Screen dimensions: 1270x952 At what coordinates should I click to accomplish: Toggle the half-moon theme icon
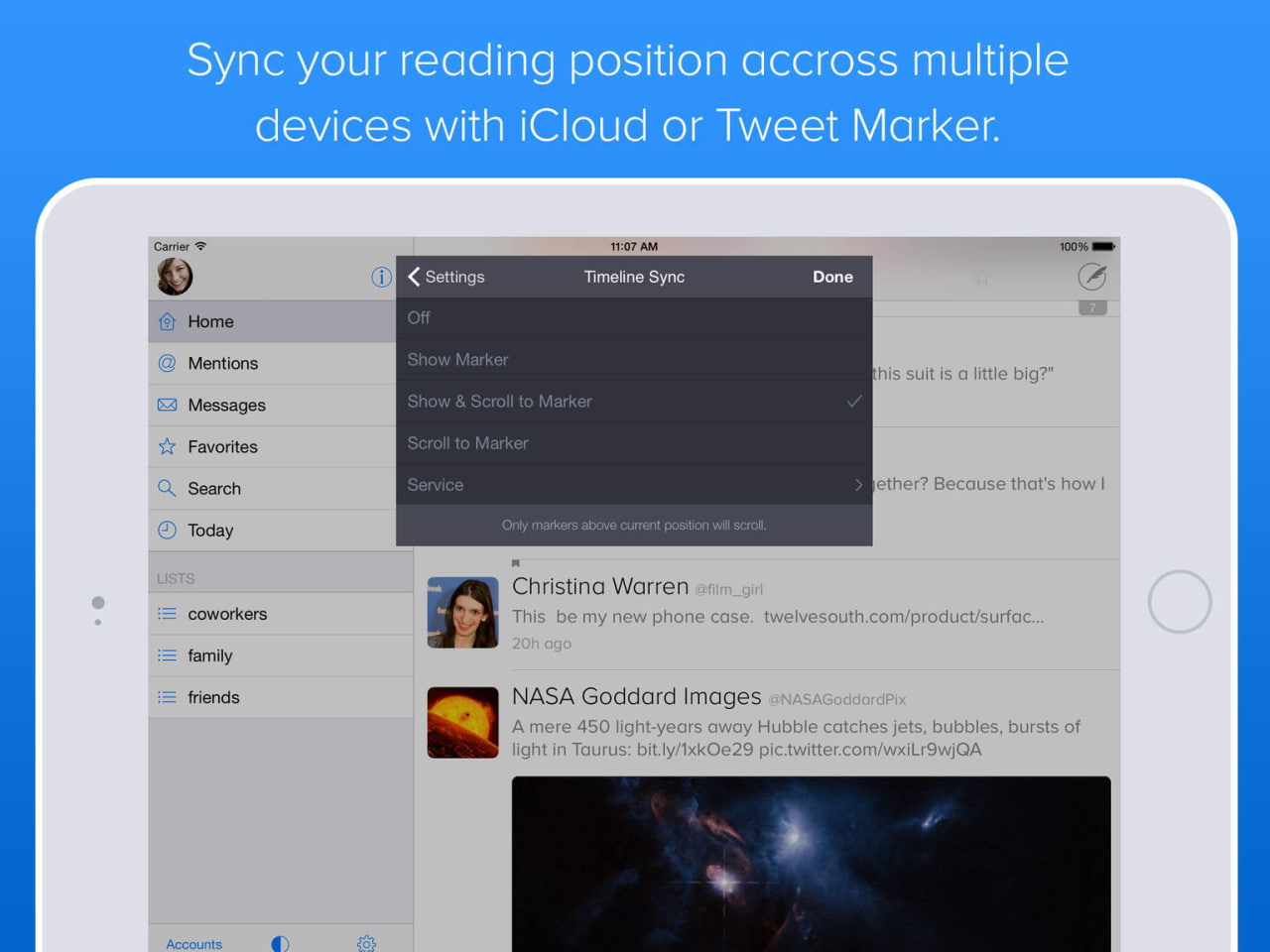point(280,944)
